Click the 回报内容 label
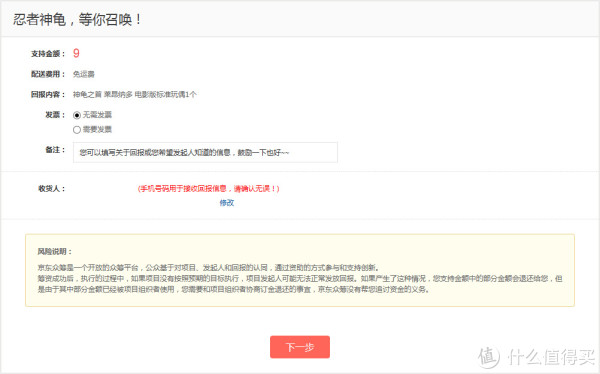600x374 pixels. (x=48, y=94)
